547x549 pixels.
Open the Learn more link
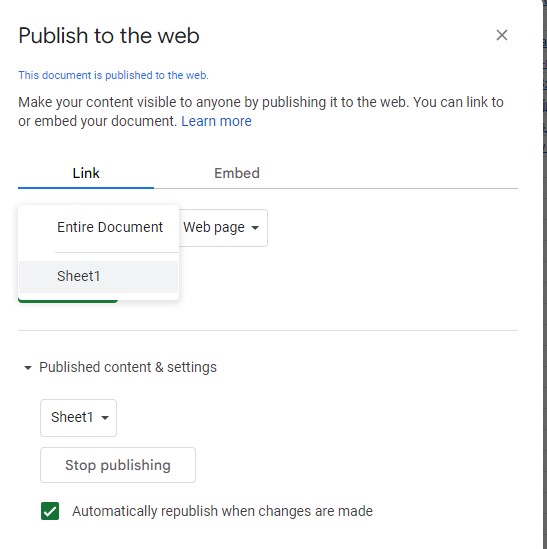216,121
